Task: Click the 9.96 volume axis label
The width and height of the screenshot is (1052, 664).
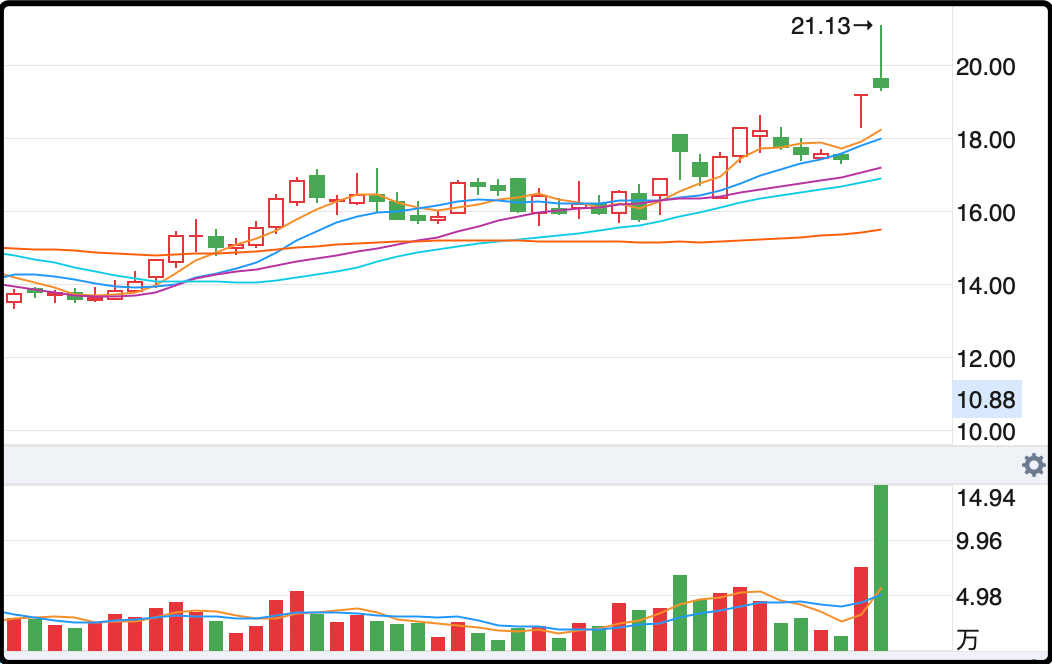Action: click(x=986, y=543)
